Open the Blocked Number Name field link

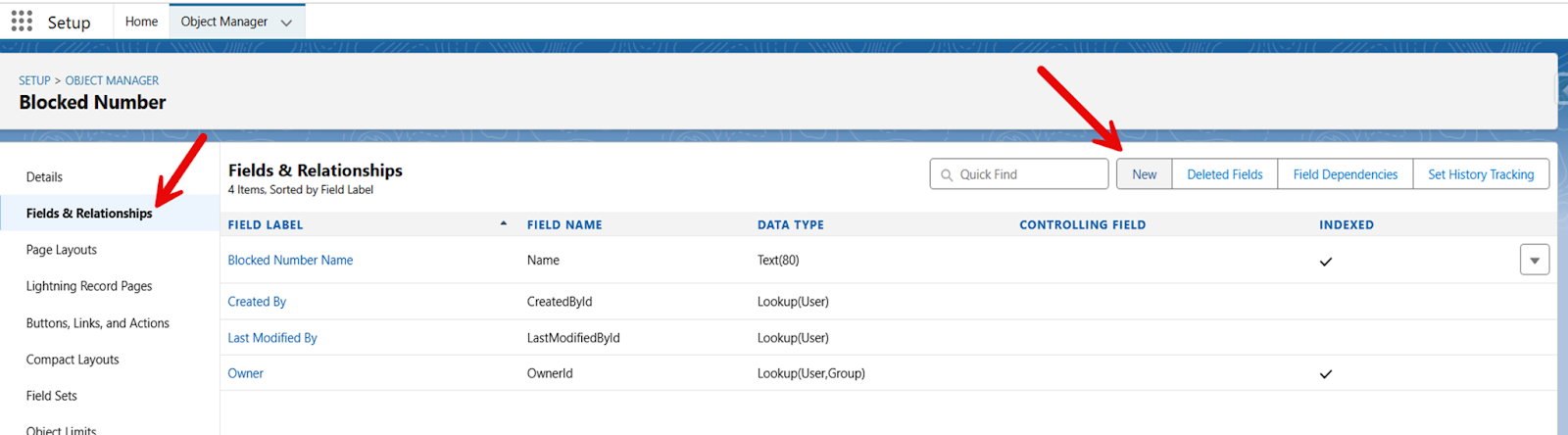tap(290, 260)
